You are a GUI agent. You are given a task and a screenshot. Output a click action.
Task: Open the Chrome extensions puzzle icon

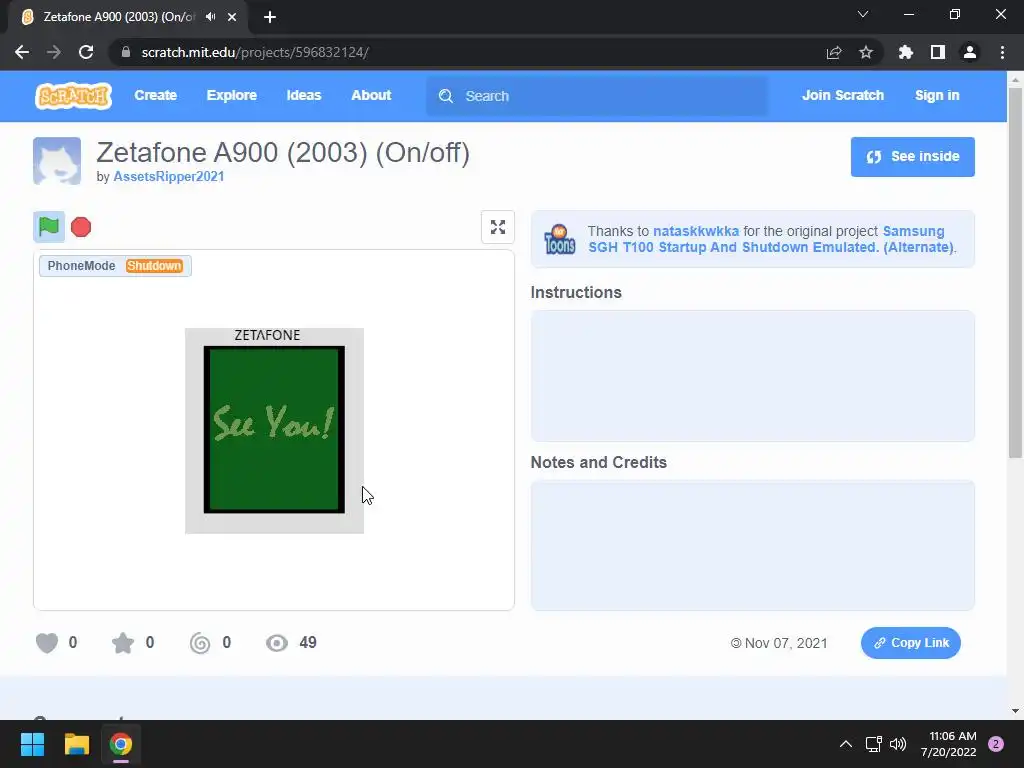pos(906,52)
